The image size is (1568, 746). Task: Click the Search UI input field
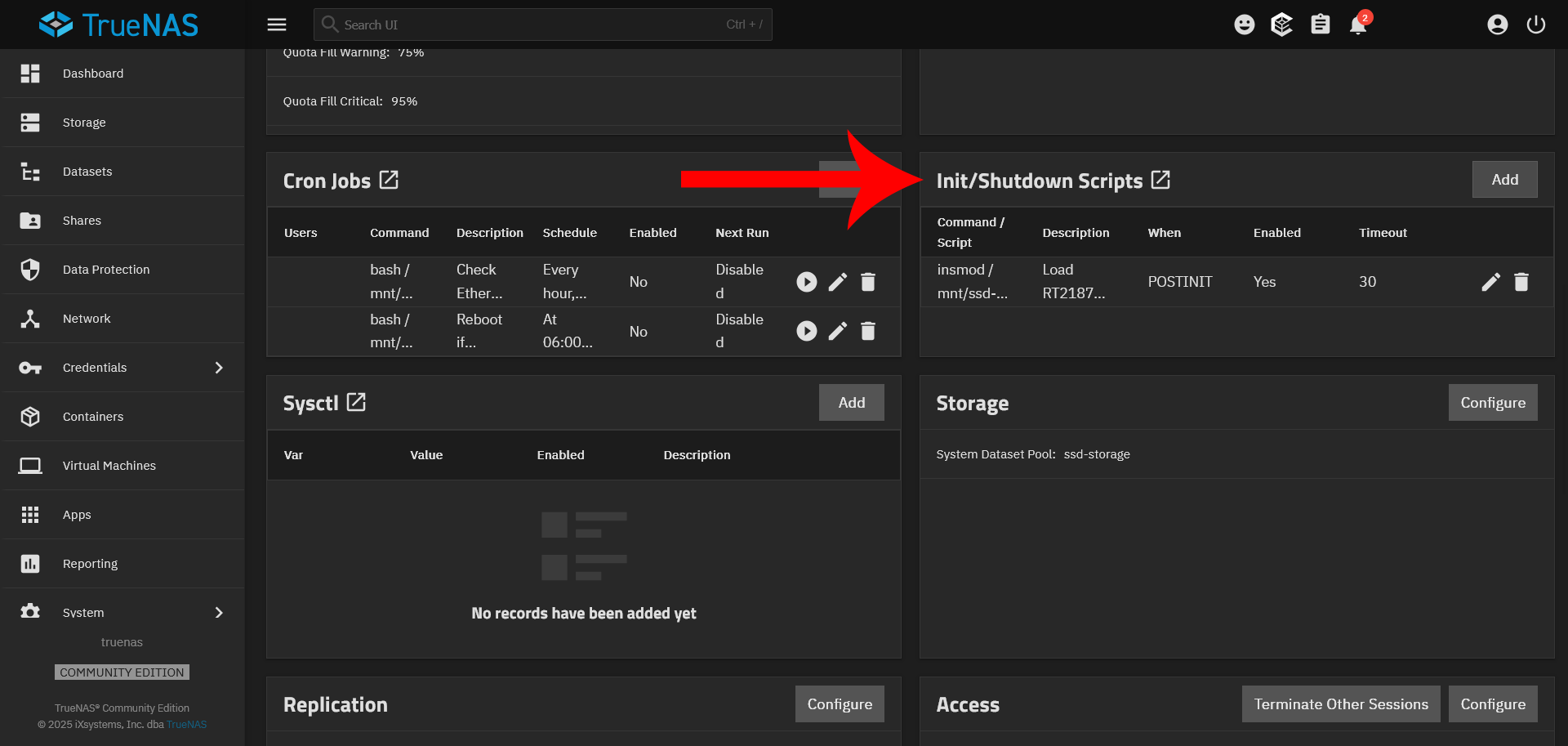point(543,25)
